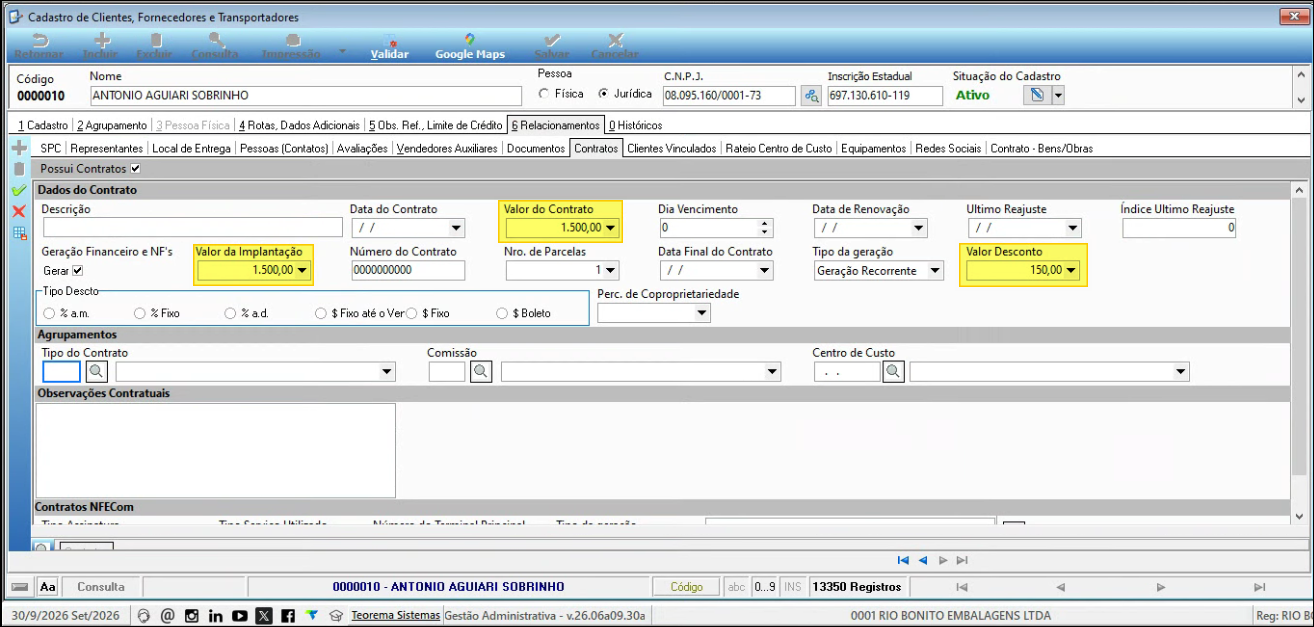
Task: Go to the first record with navigation arrow
Action: 903,560
